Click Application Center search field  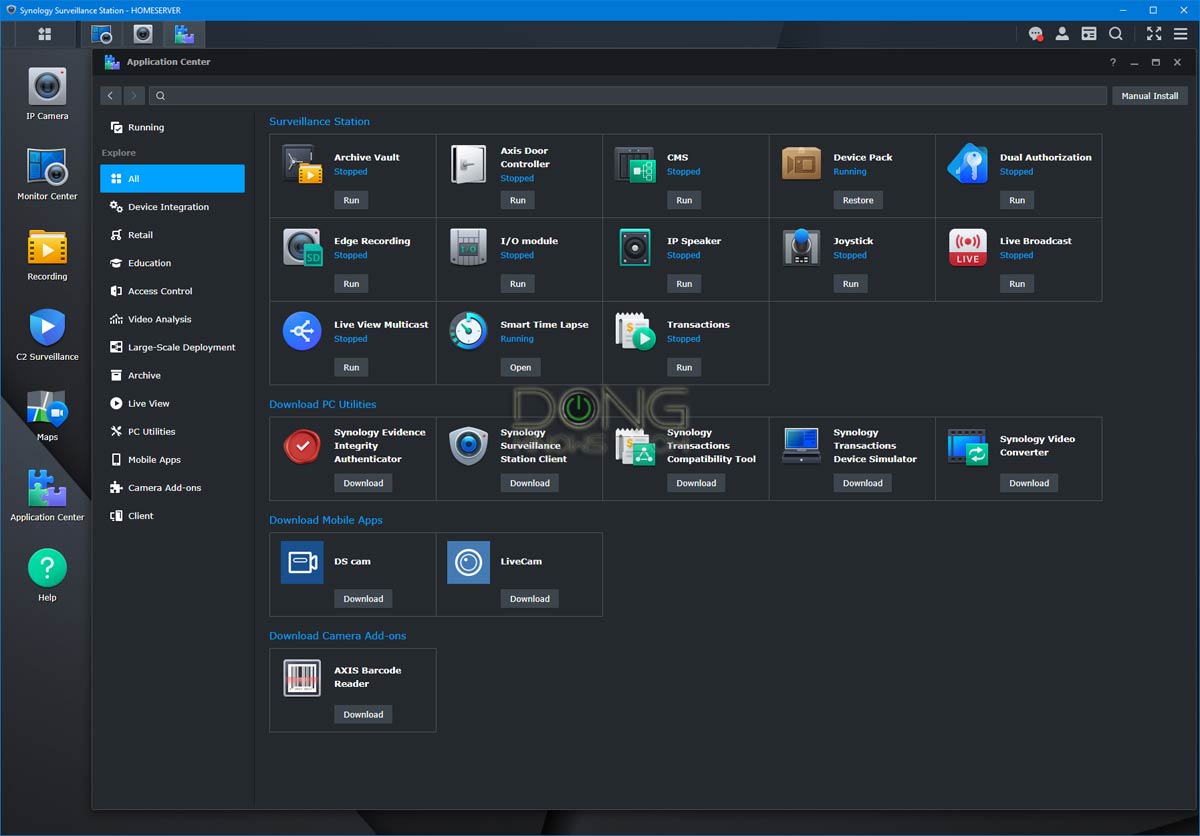coord(628,96)
